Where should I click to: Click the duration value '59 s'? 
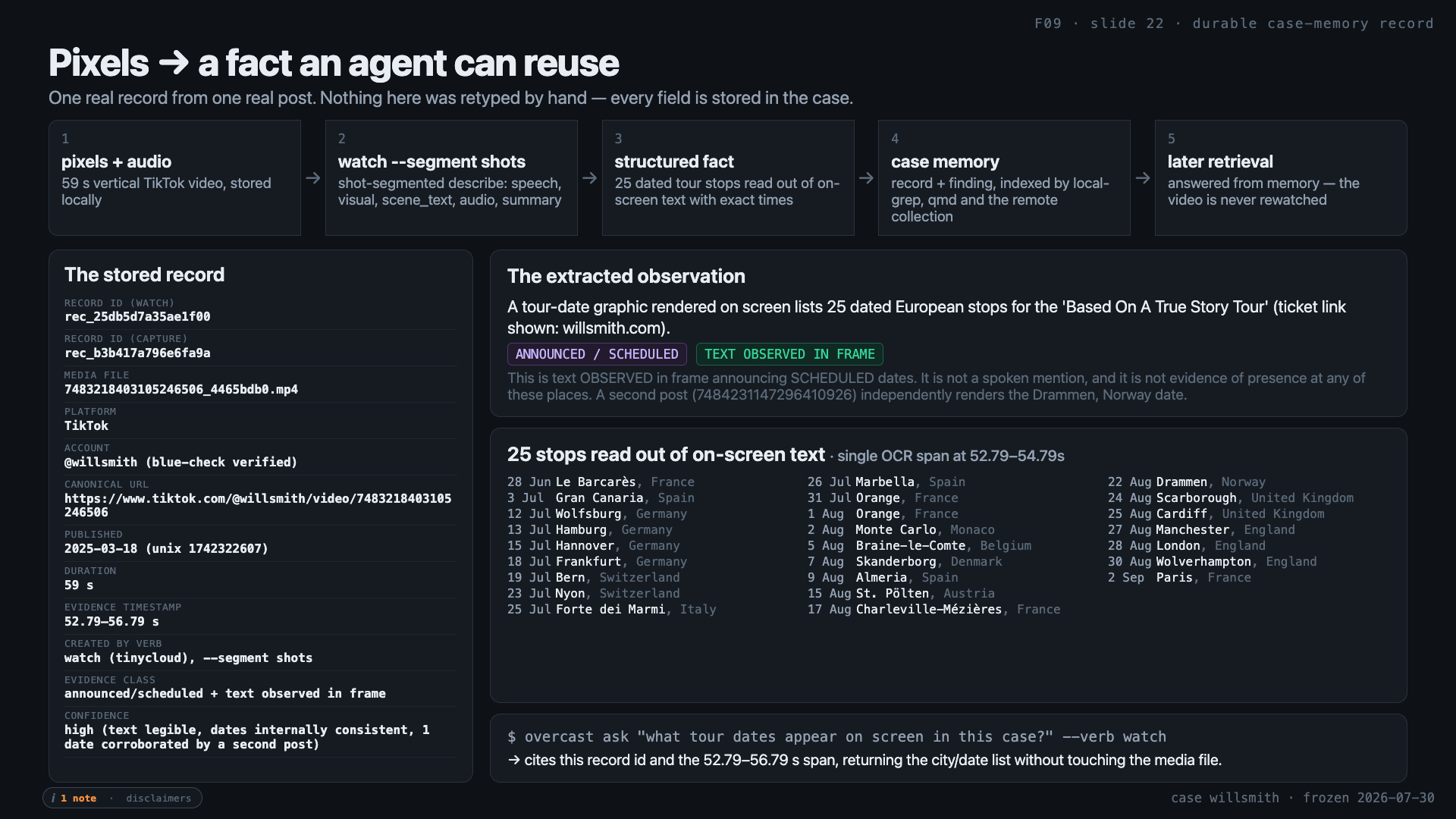[79, 585]
